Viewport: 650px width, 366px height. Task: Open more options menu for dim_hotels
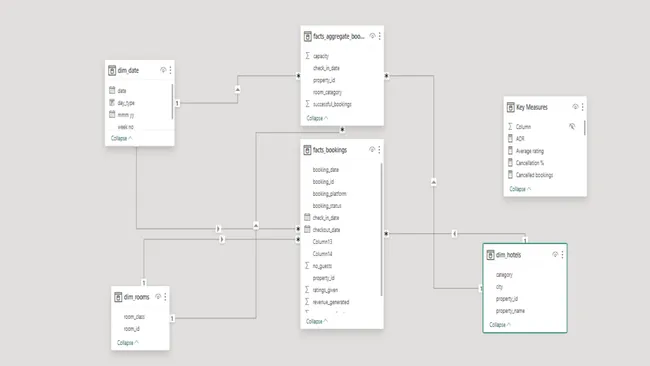pyautogui.click(x=563, y=255)
